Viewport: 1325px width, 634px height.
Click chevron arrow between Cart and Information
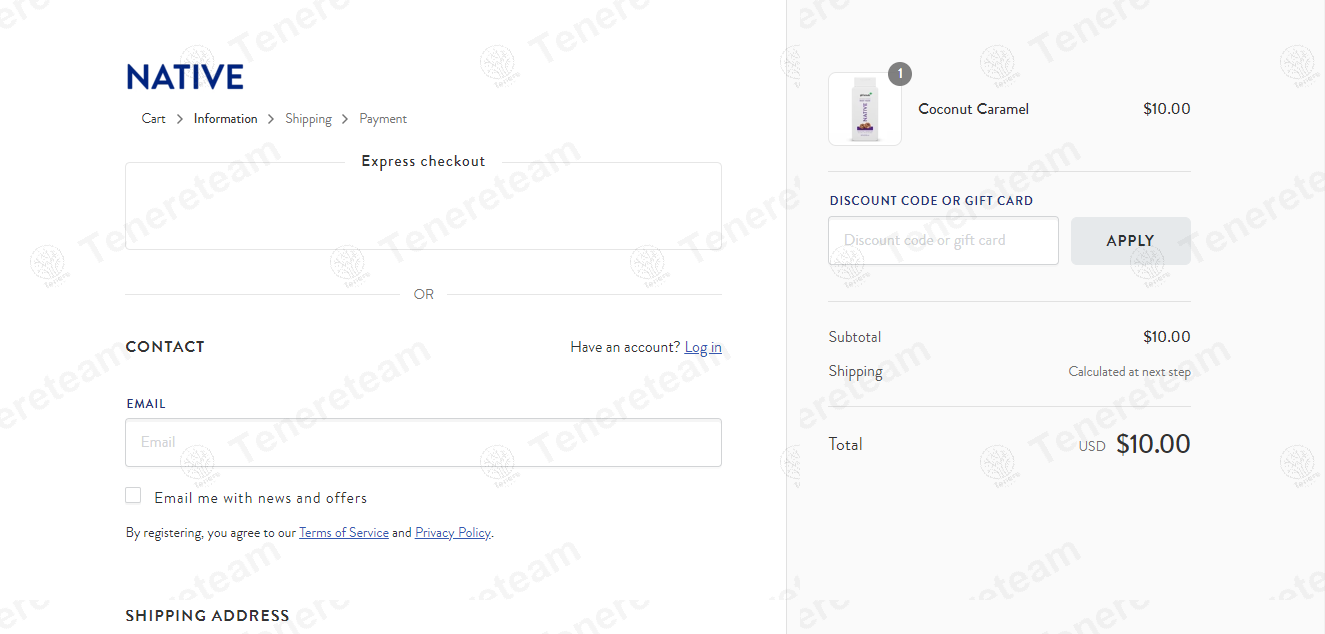[180, 119]
